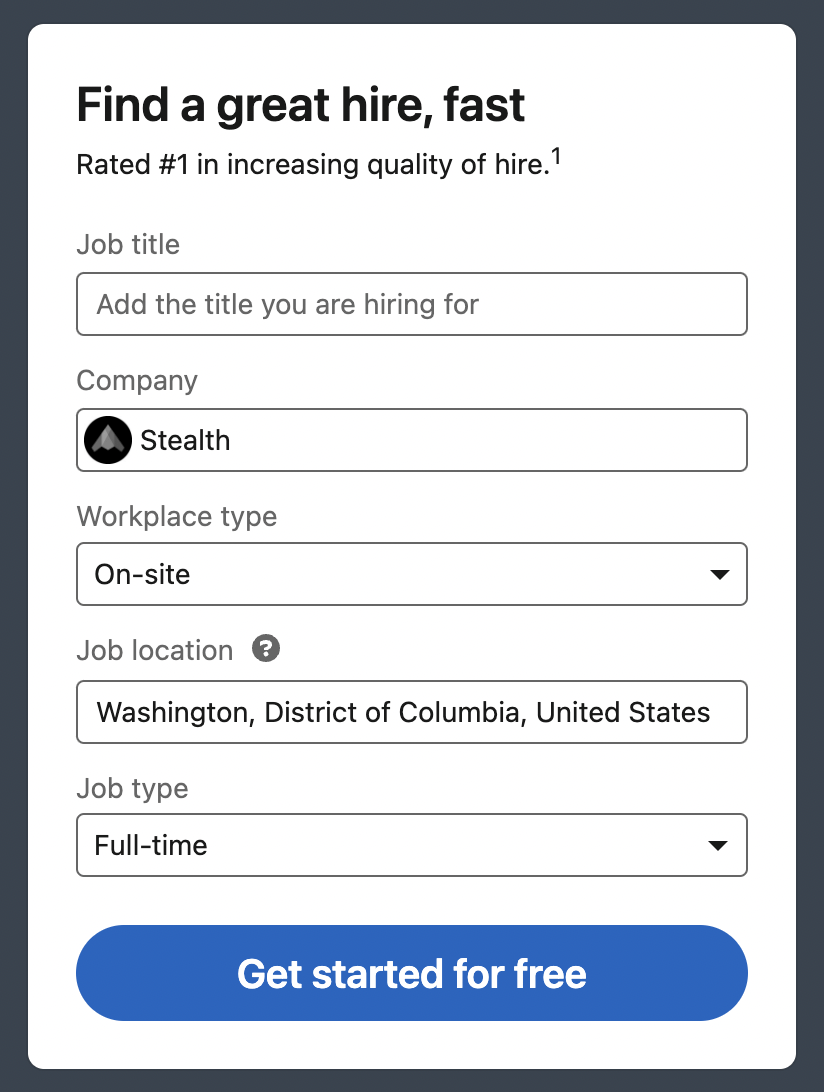Click the Job title label

click(x=128, y=245)
